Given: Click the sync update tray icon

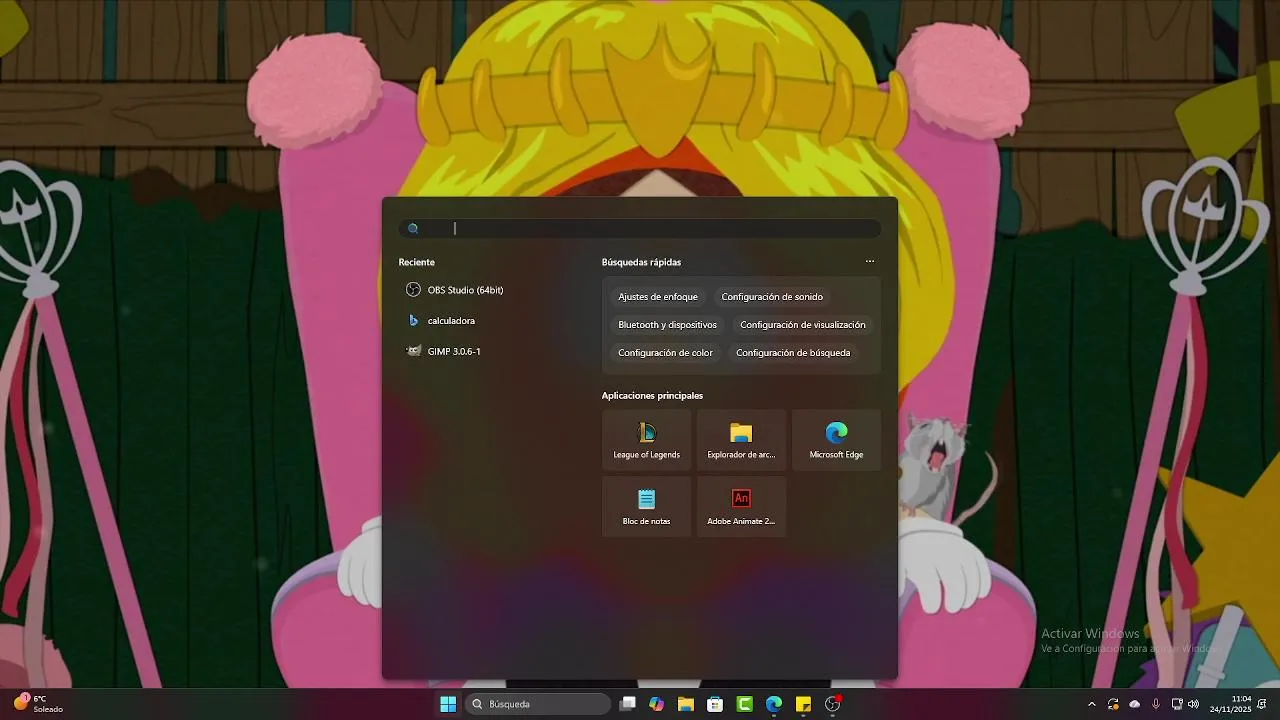Looking at the screenshot, I should pyautogui.click(x=1113, y=704).
